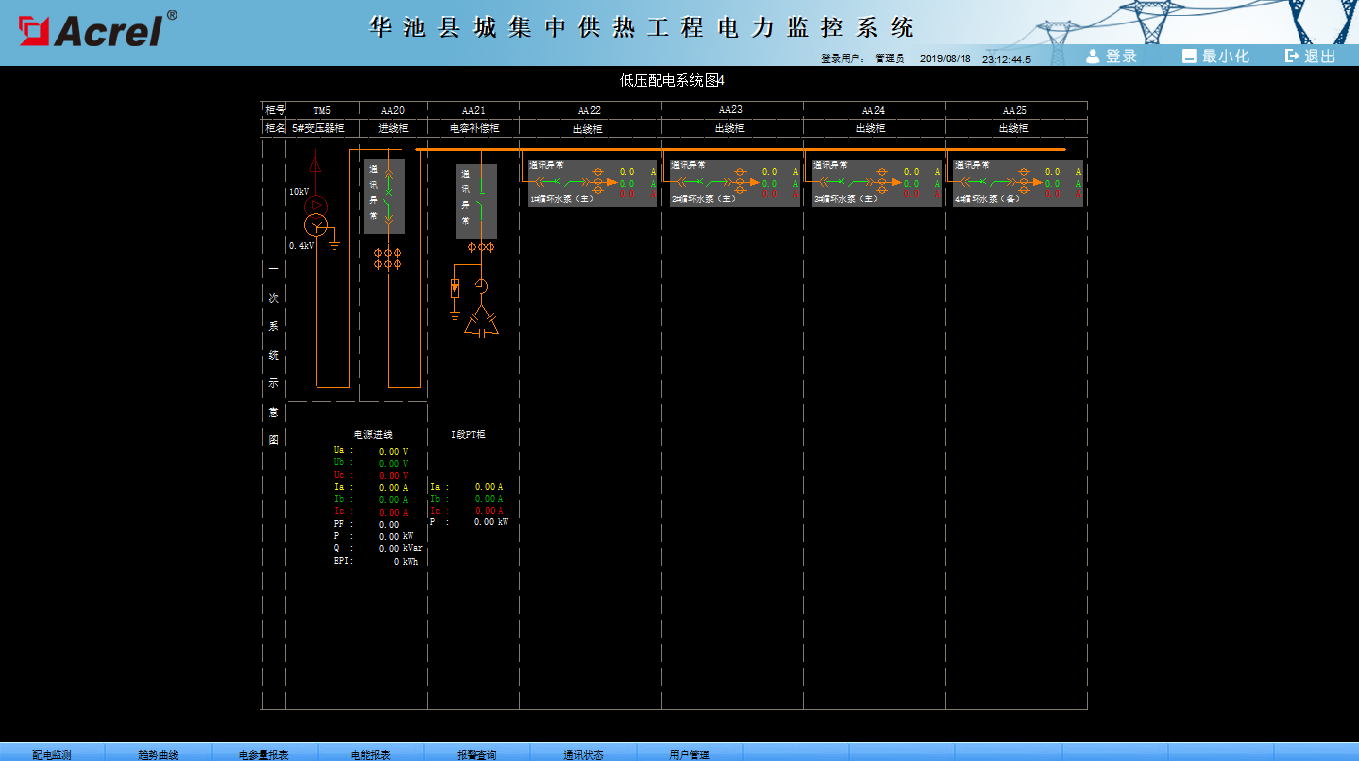
Task: Select the 3#循环水泵（主） label
Action: (846, 199)
